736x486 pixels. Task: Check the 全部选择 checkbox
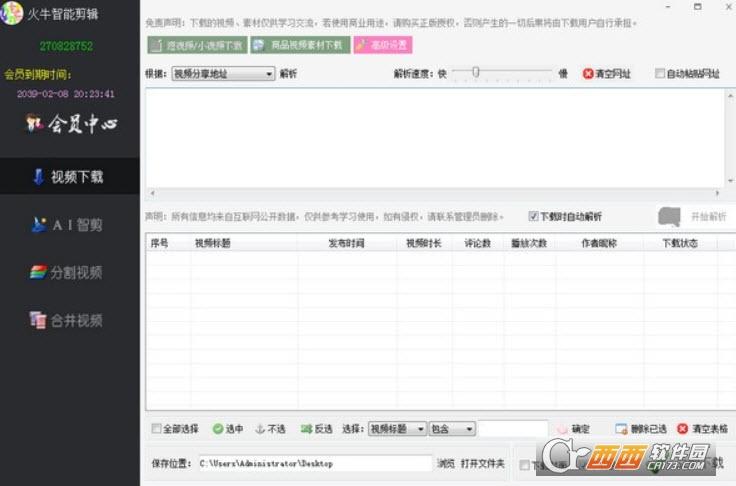point(156,429)
